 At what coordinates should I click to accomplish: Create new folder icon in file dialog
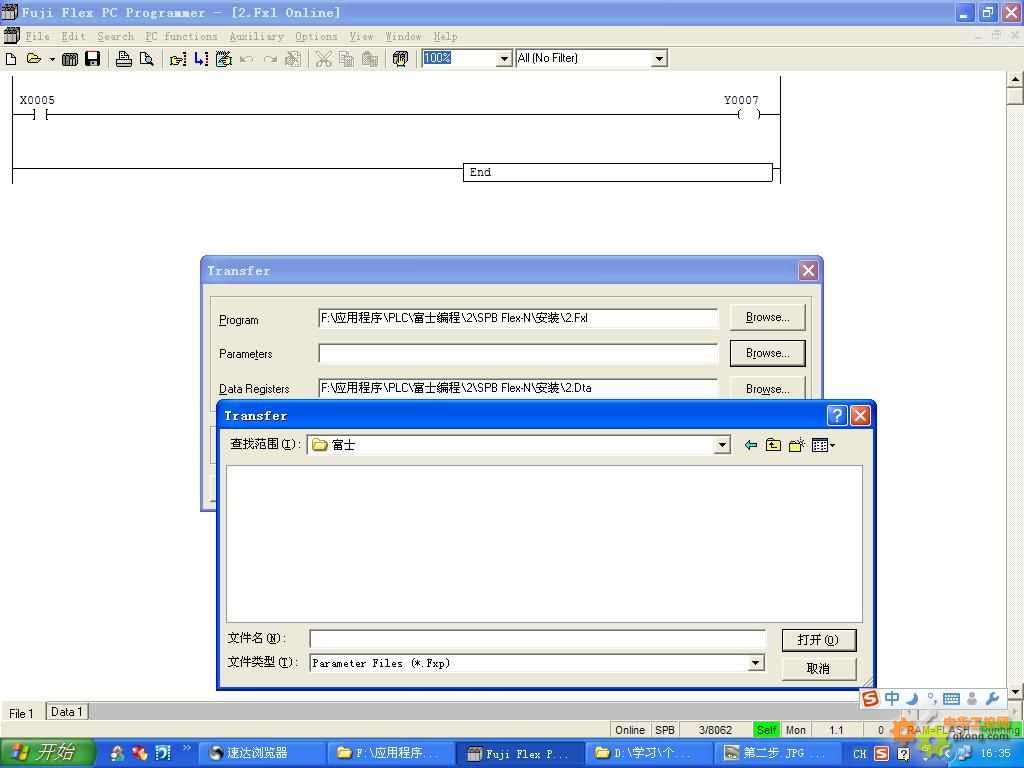point(797,445)
